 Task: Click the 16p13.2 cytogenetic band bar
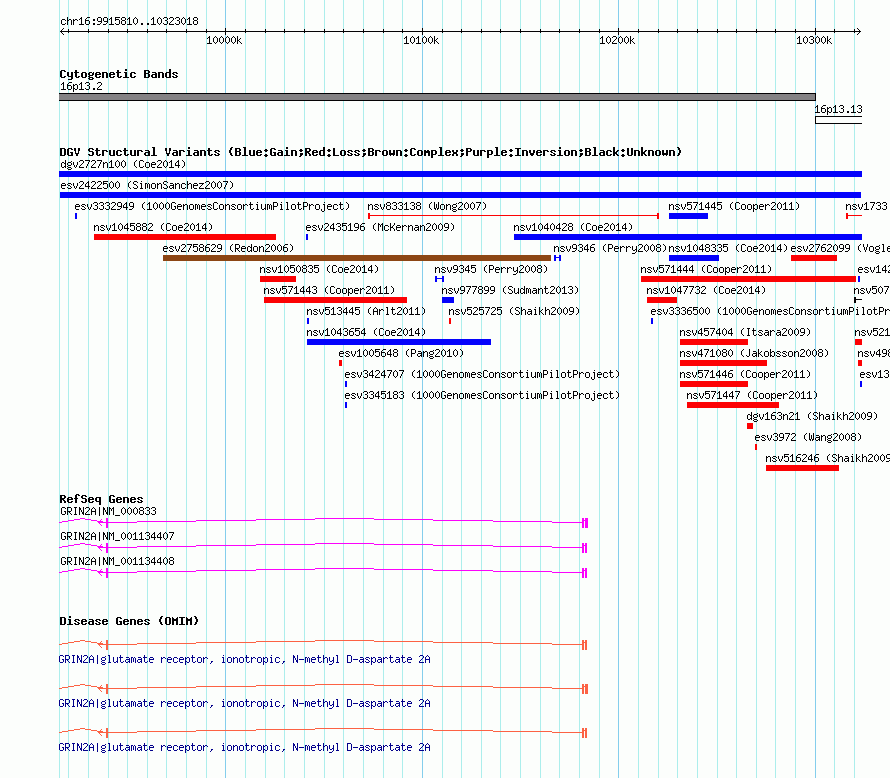point(438,97)
